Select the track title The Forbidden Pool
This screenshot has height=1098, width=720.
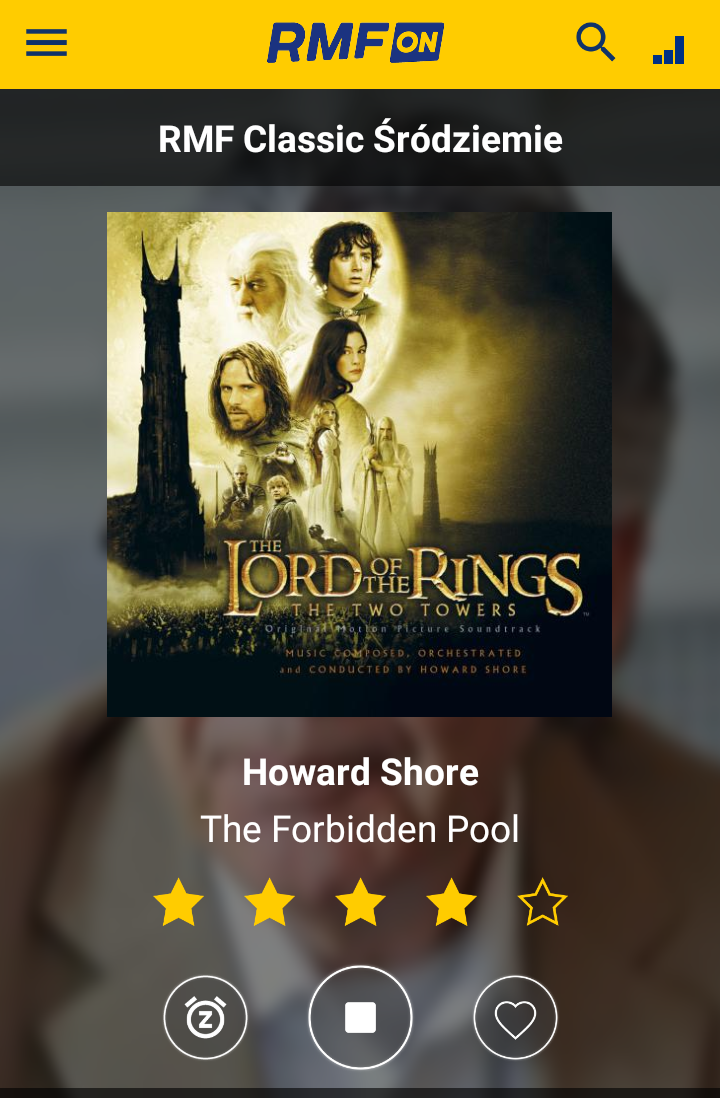(360, 829)
